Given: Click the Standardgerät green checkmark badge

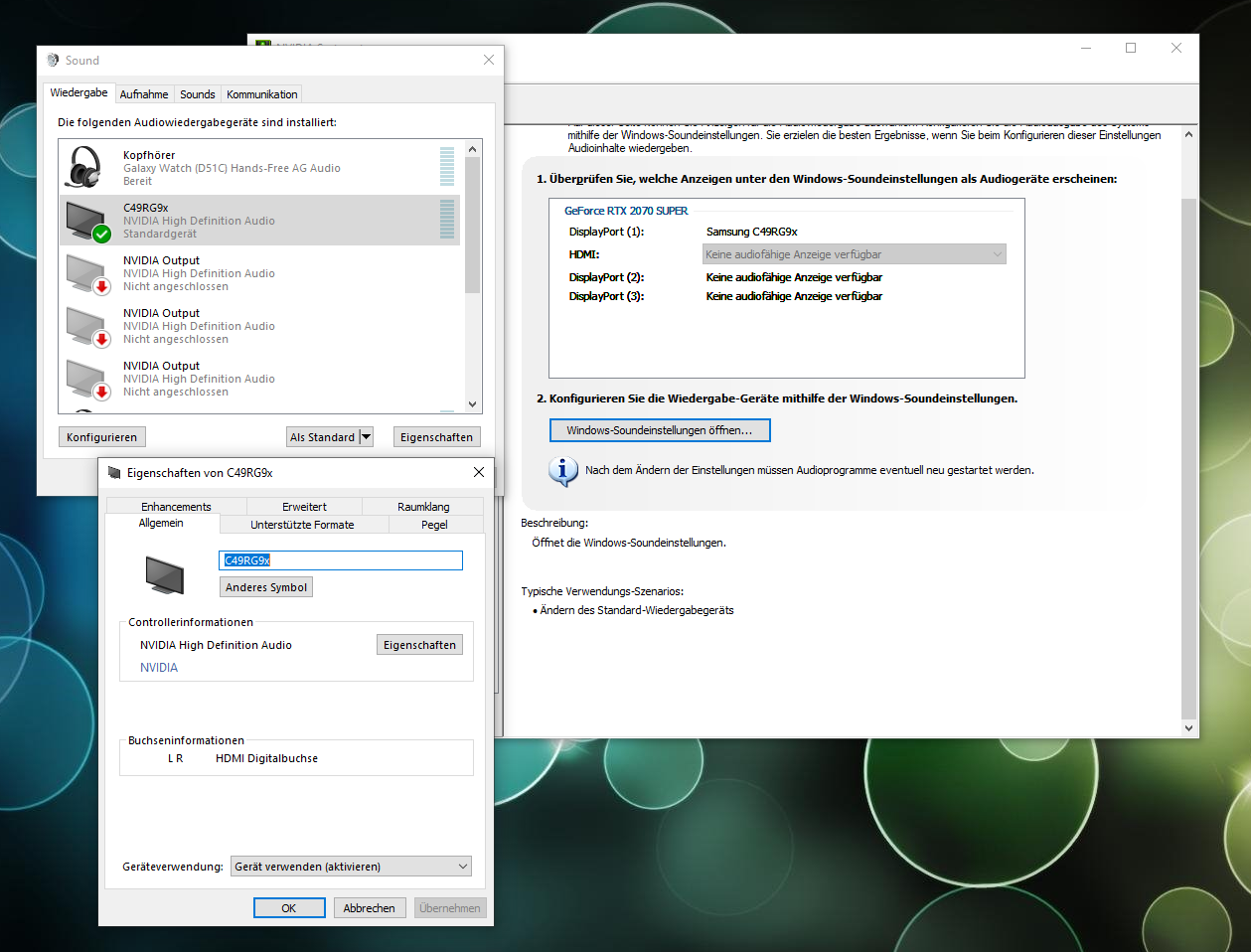Looking at the screenshot, I should (101, 235).
